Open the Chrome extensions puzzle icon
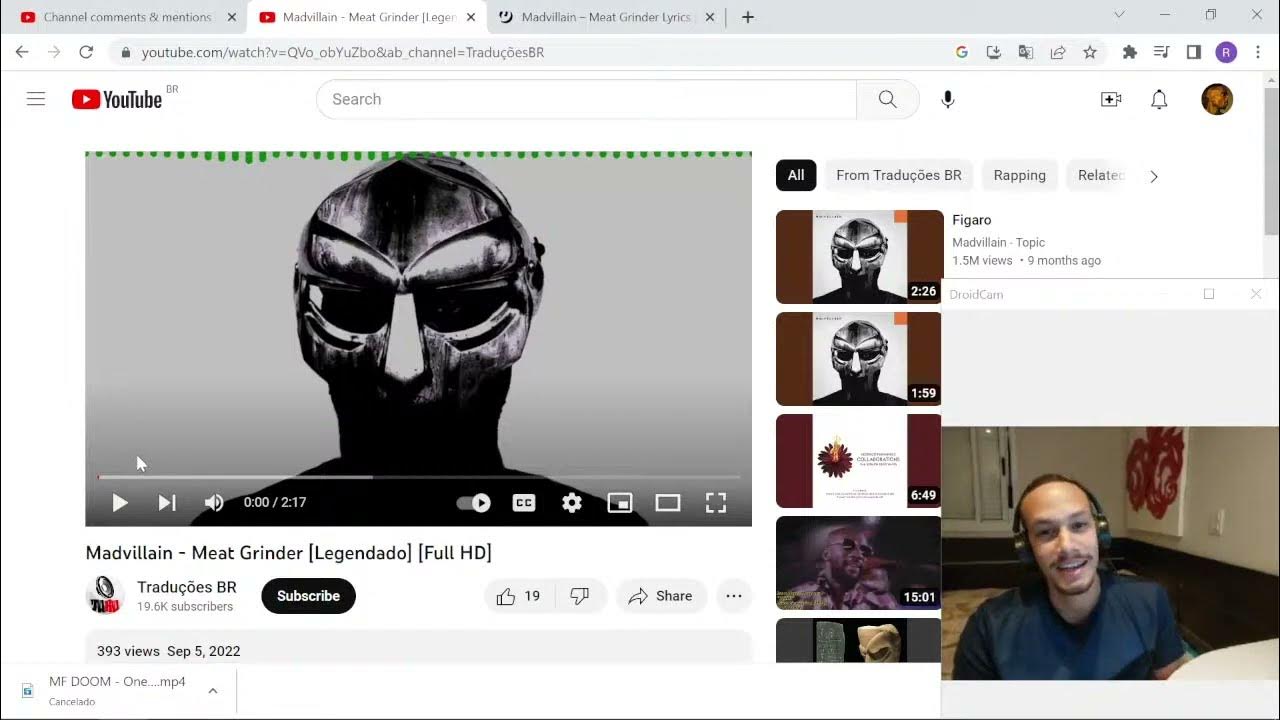Viewport: 1280px width, 720px height. coord(1130,52)
